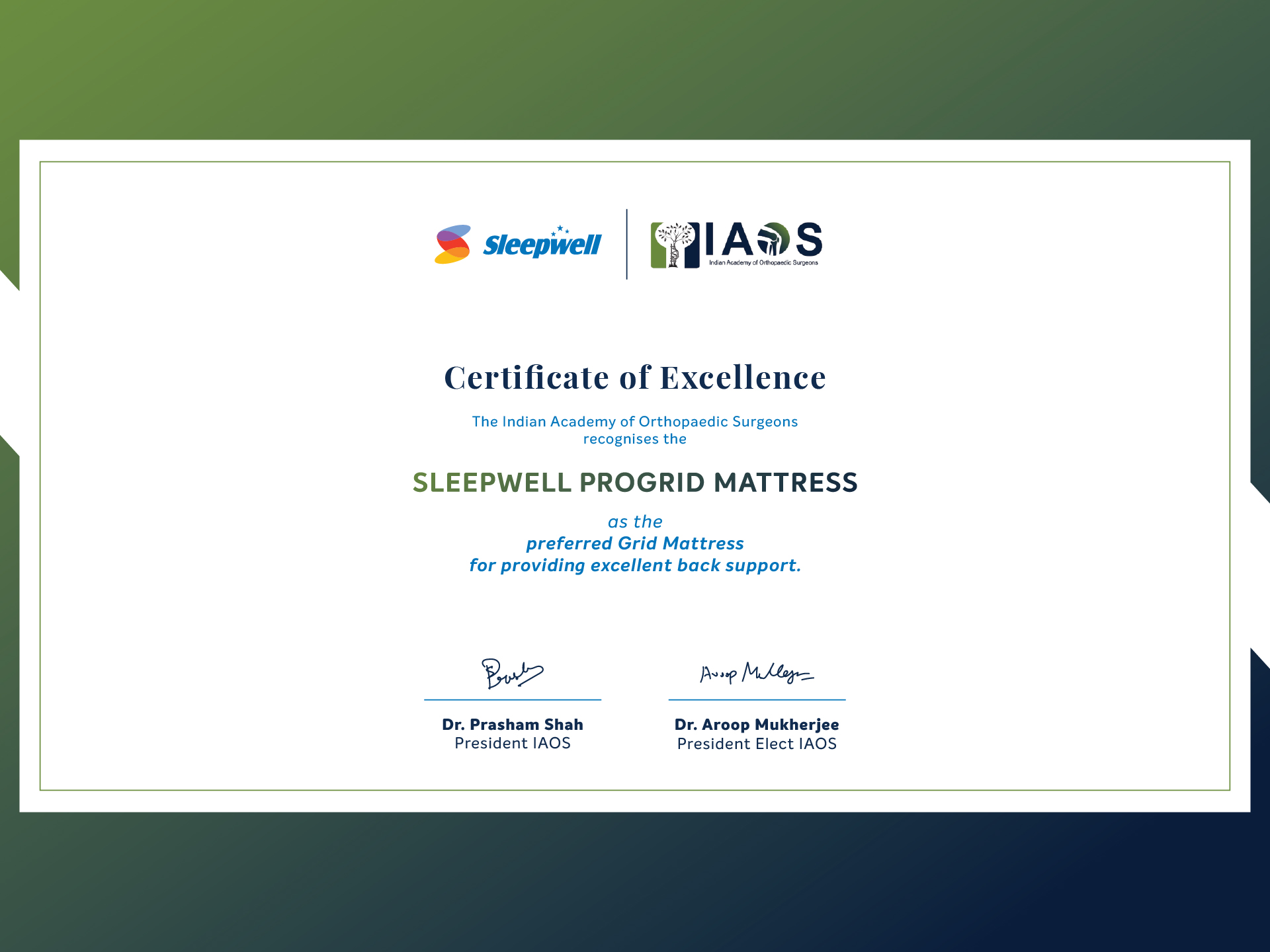The height and width of the screenshot is (952, 1270).
Task: Click the 'President Elect IAOS' title text
Action: [x=757, y=744]
